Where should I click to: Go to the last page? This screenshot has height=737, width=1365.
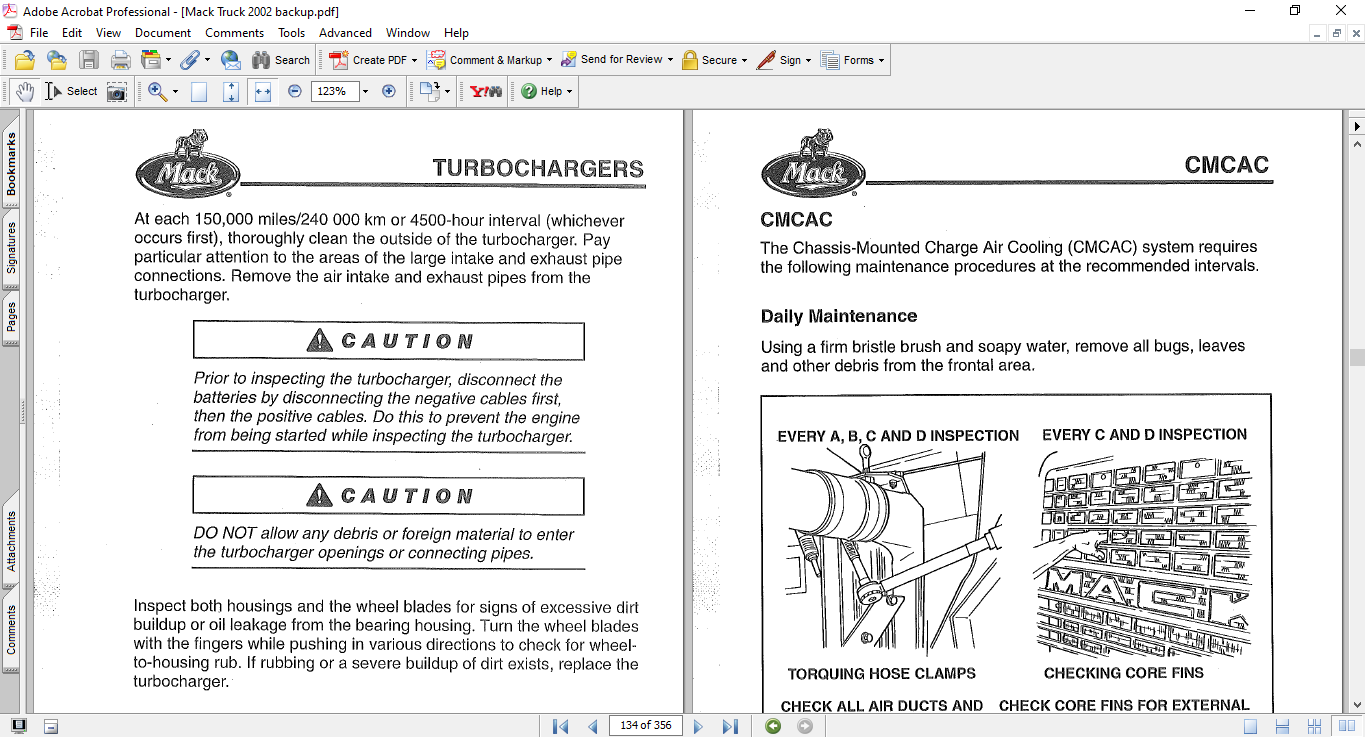[x=730, y=726]
